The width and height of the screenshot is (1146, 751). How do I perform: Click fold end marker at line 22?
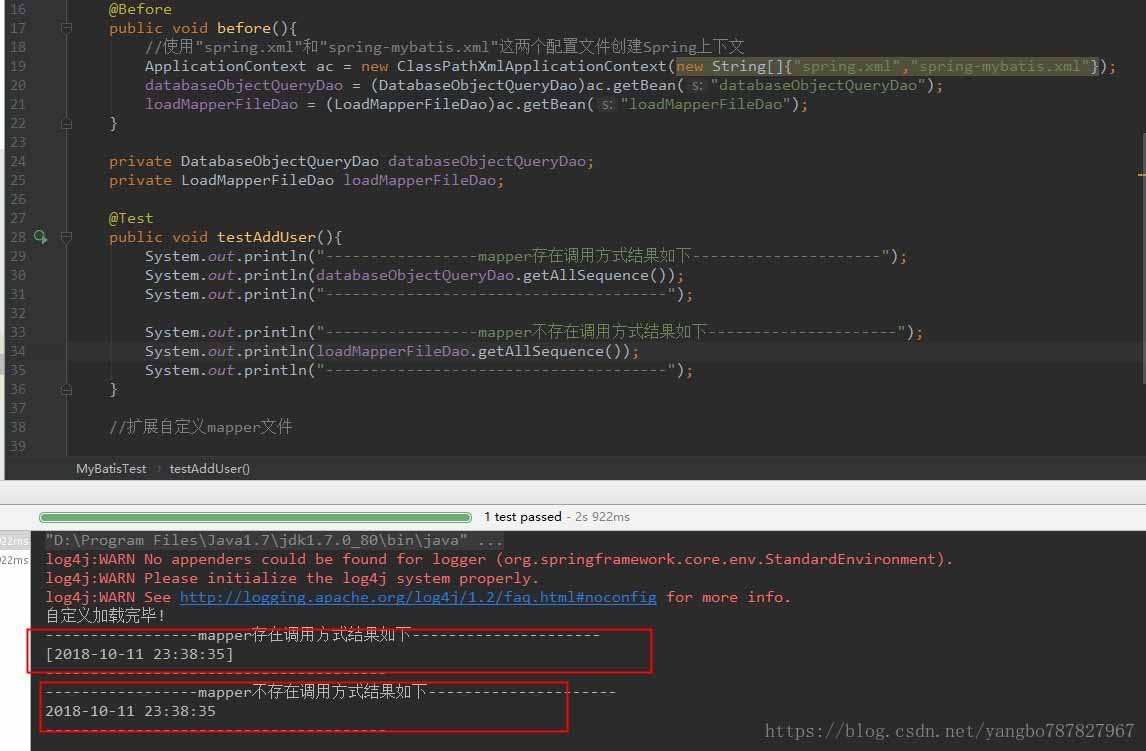(66, 124)
